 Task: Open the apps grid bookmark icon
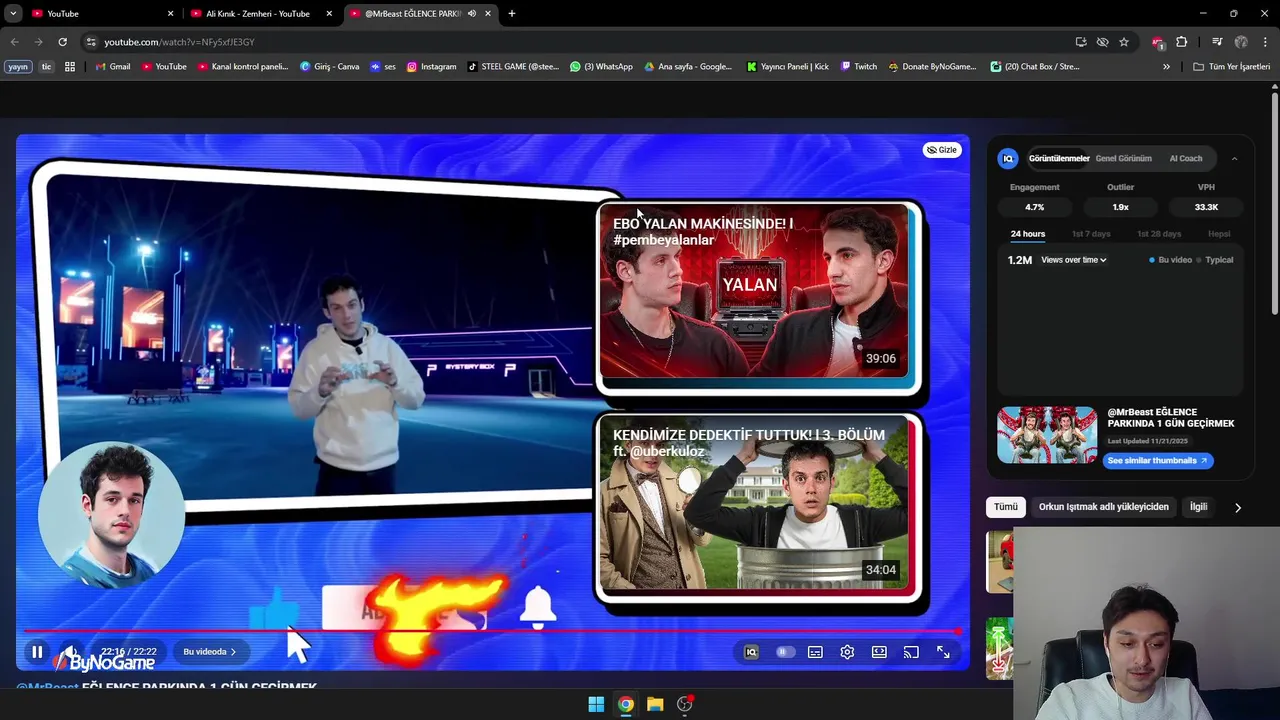click(x=70, y=67)
